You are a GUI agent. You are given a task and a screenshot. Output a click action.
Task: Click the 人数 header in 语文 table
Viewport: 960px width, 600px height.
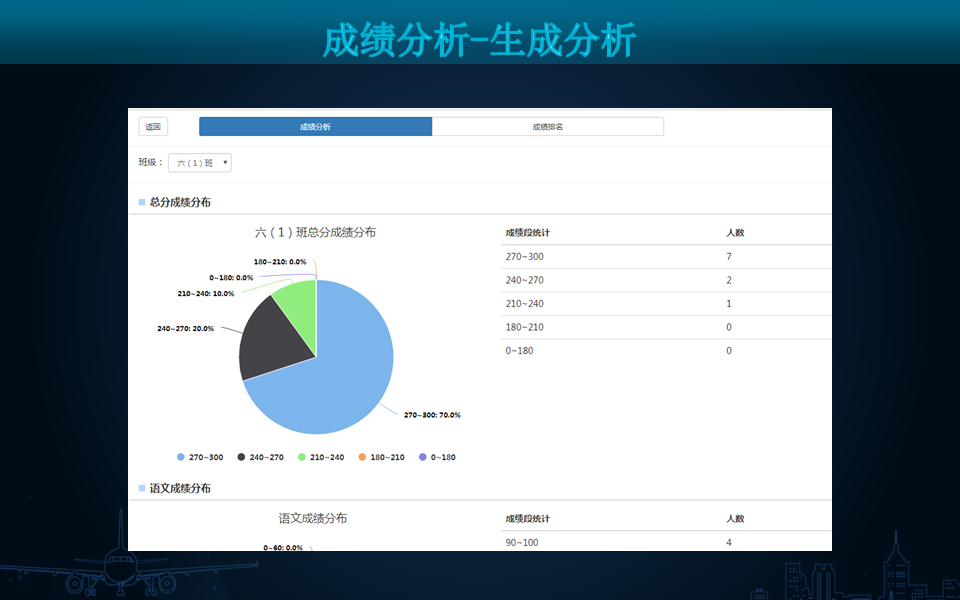point(735,519)
